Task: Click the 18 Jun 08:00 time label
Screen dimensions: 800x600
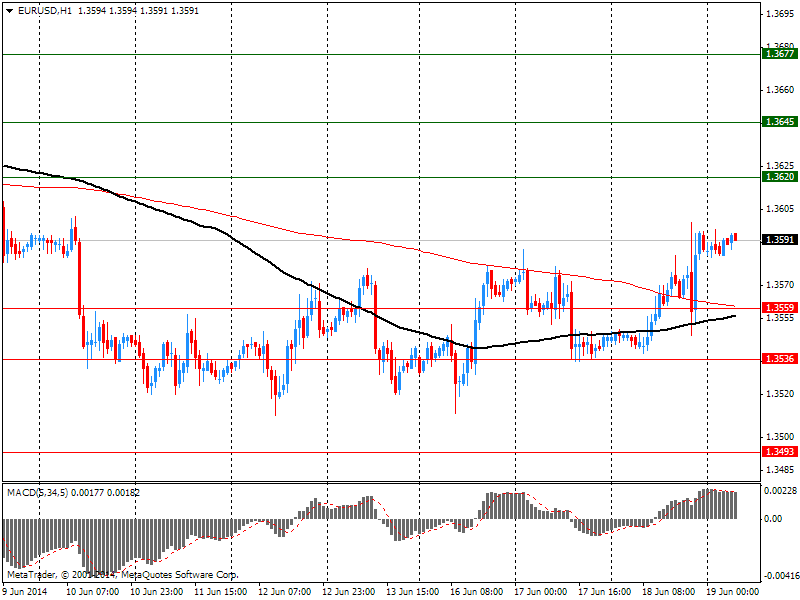Action: pos(668,592)
